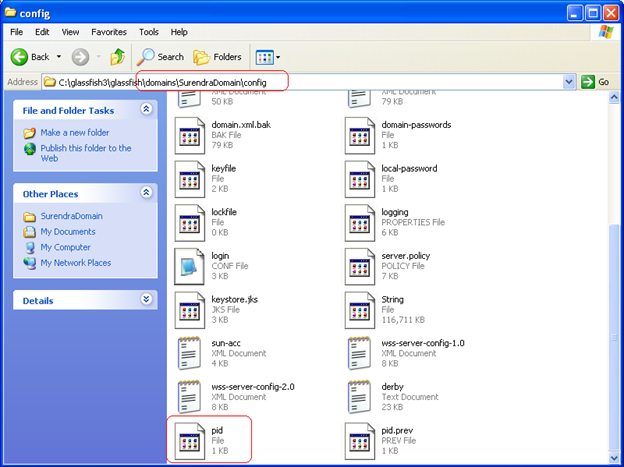Viewport: 624px width, 467px height.
Task: Go to SurendraDomain in Other Places
Action: [72, 216]
